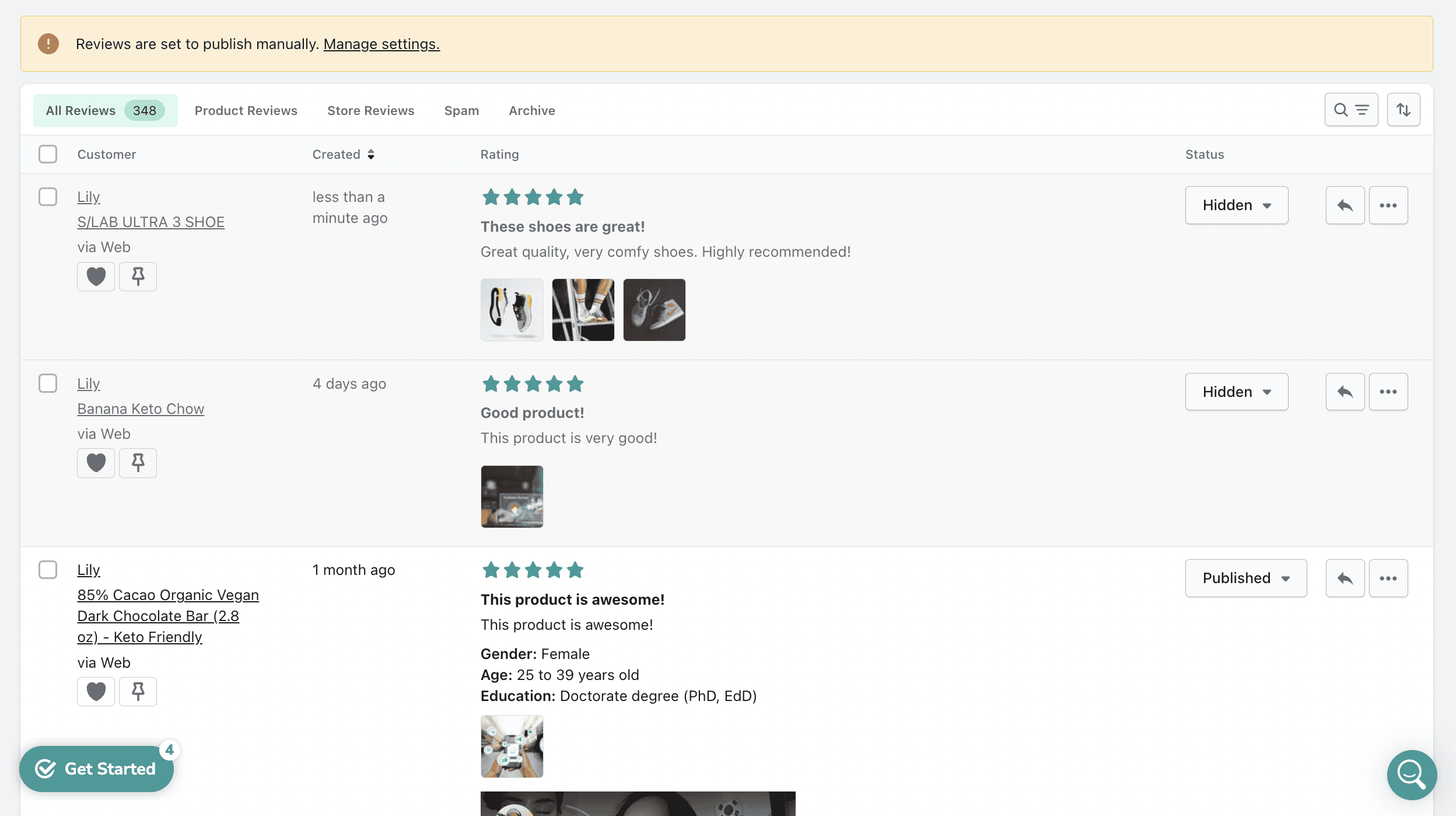Click the Manage settings link
The height and width of the screenshot is (816, 1456).
point(381,44)
